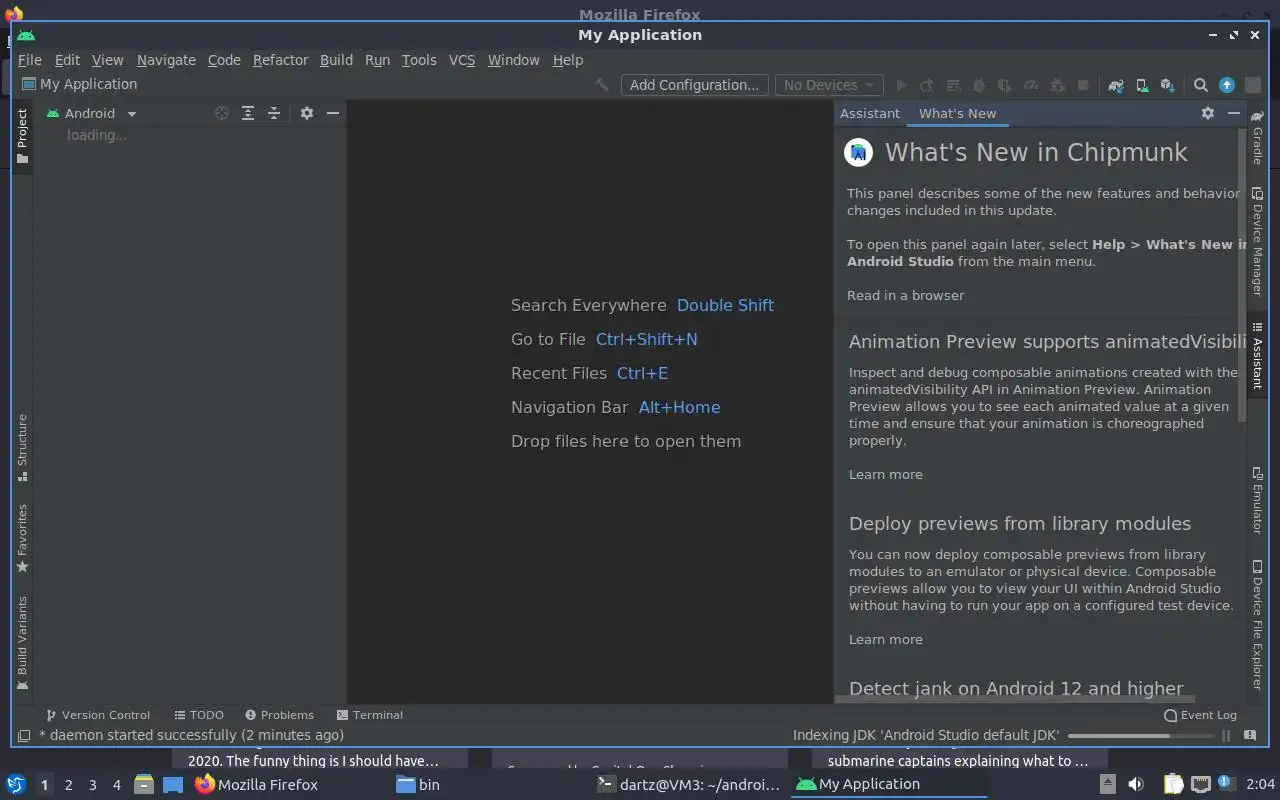Click the Run with Coverage icon
The height and width of the screenshot is (800, 1280).
pos(1005,85)
